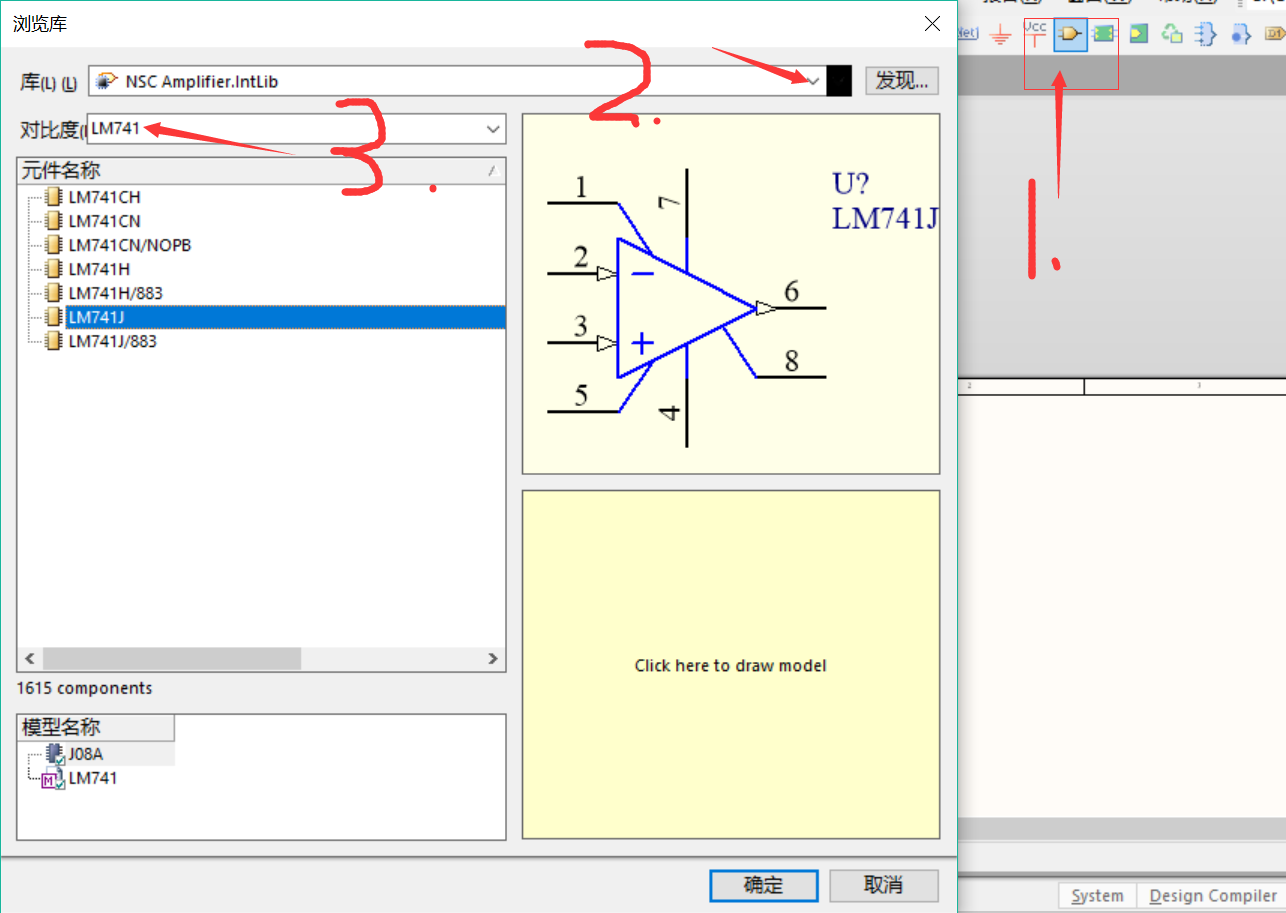Close the 浏览库 dialog with X
Viewport: 1286px width, 913px height.
(932, 23)
